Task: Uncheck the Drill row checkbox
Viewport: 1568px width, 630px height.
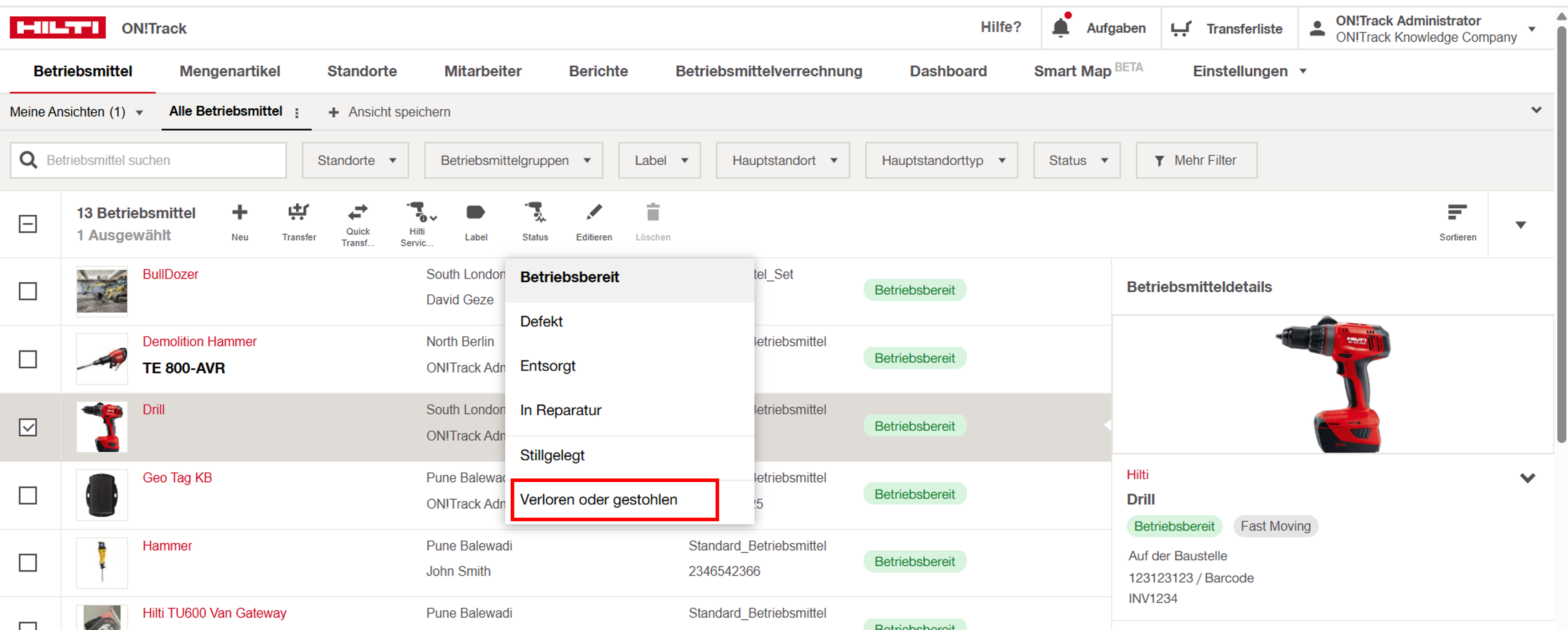Action: coord(28,427)
